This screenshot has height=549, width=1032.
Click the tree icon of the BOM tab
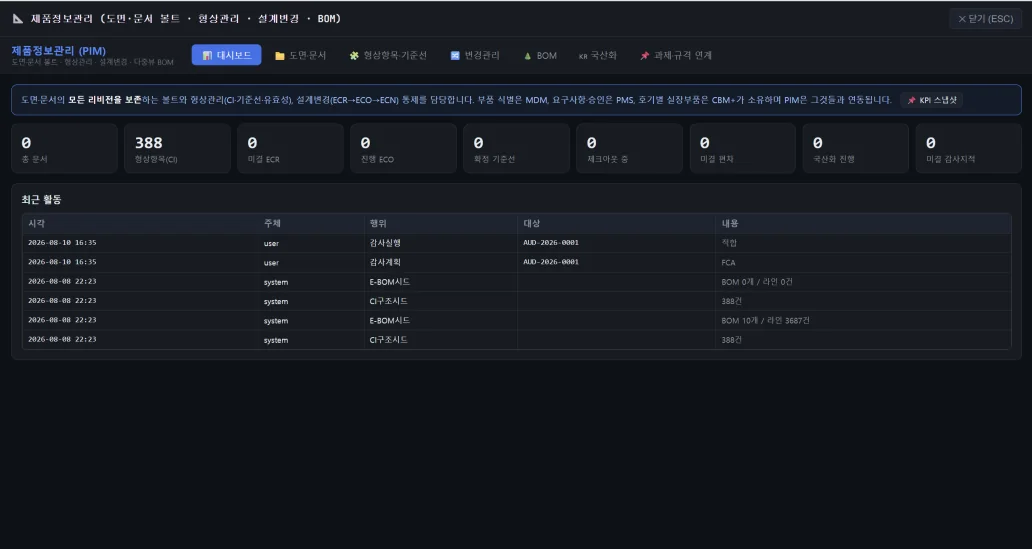[527, 56]
